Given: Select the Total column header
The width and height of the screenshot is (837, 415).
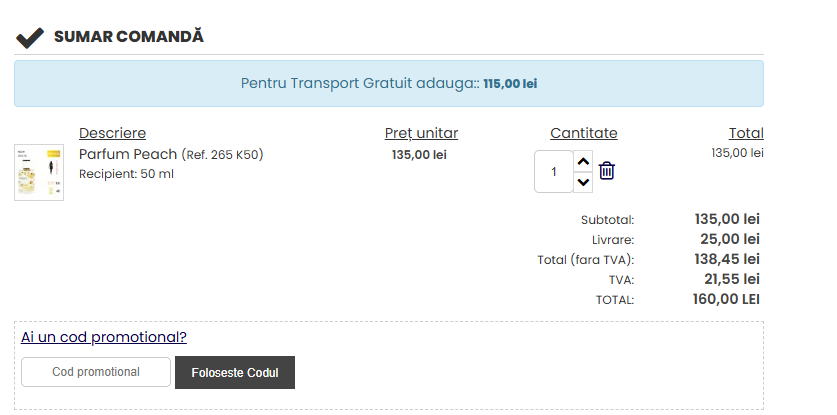Looking at the screenshot, I should point(745,133).
